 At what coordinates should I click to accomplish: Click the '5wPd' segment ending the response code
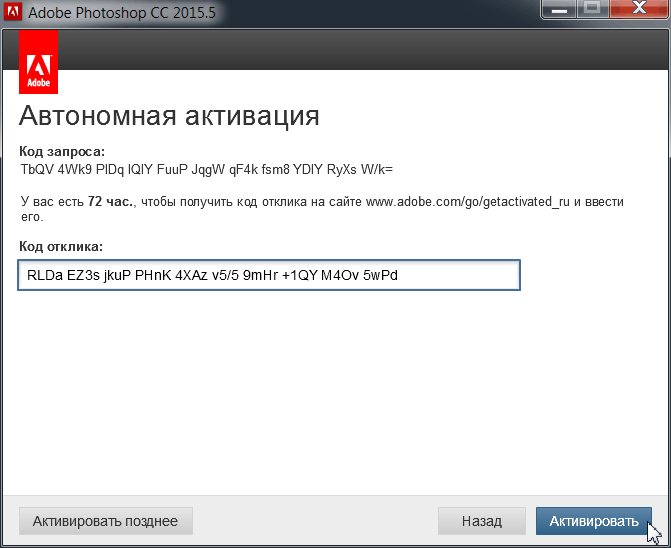pos(379,274)
